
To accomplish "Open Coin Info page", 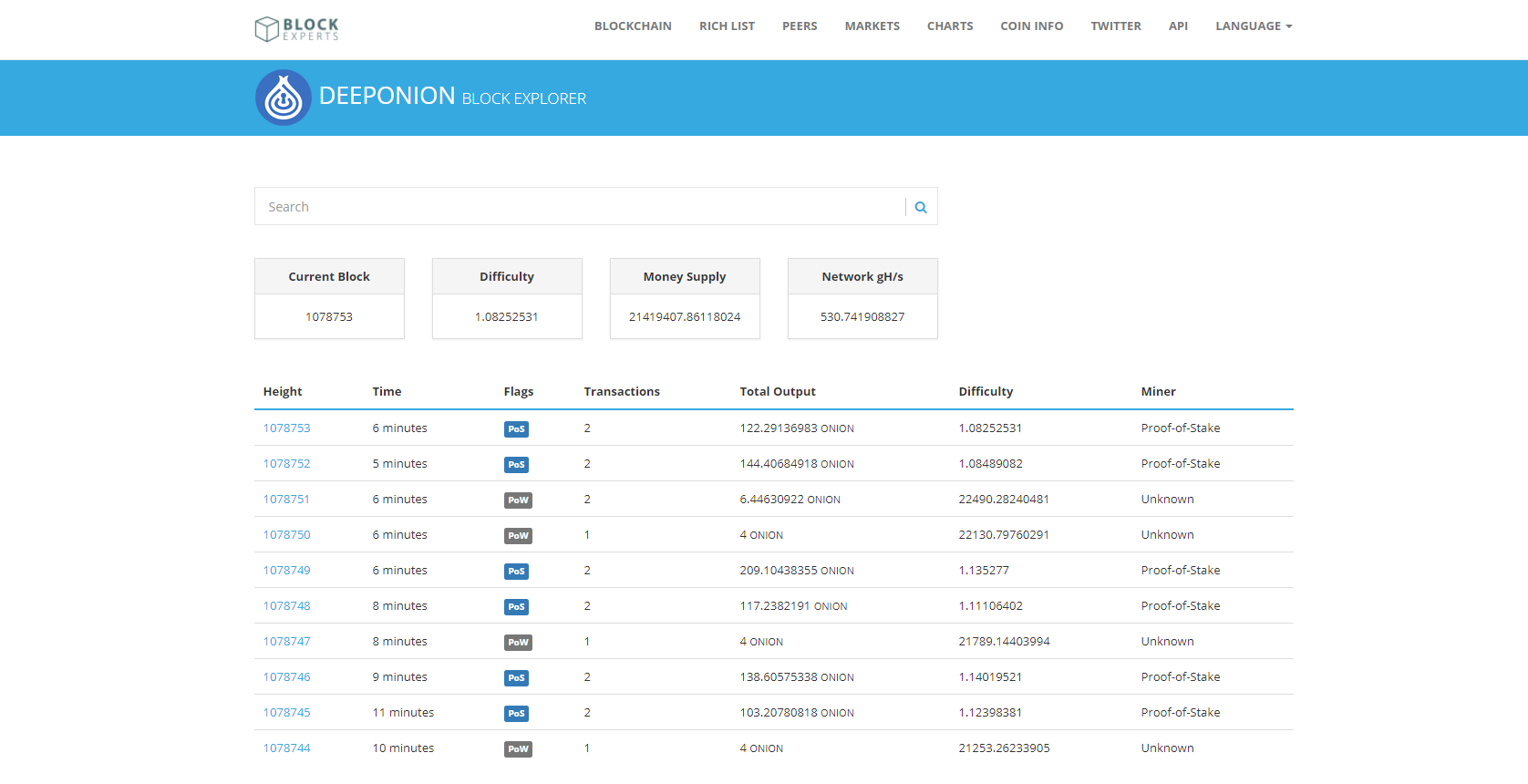I will pos(1032,26).
